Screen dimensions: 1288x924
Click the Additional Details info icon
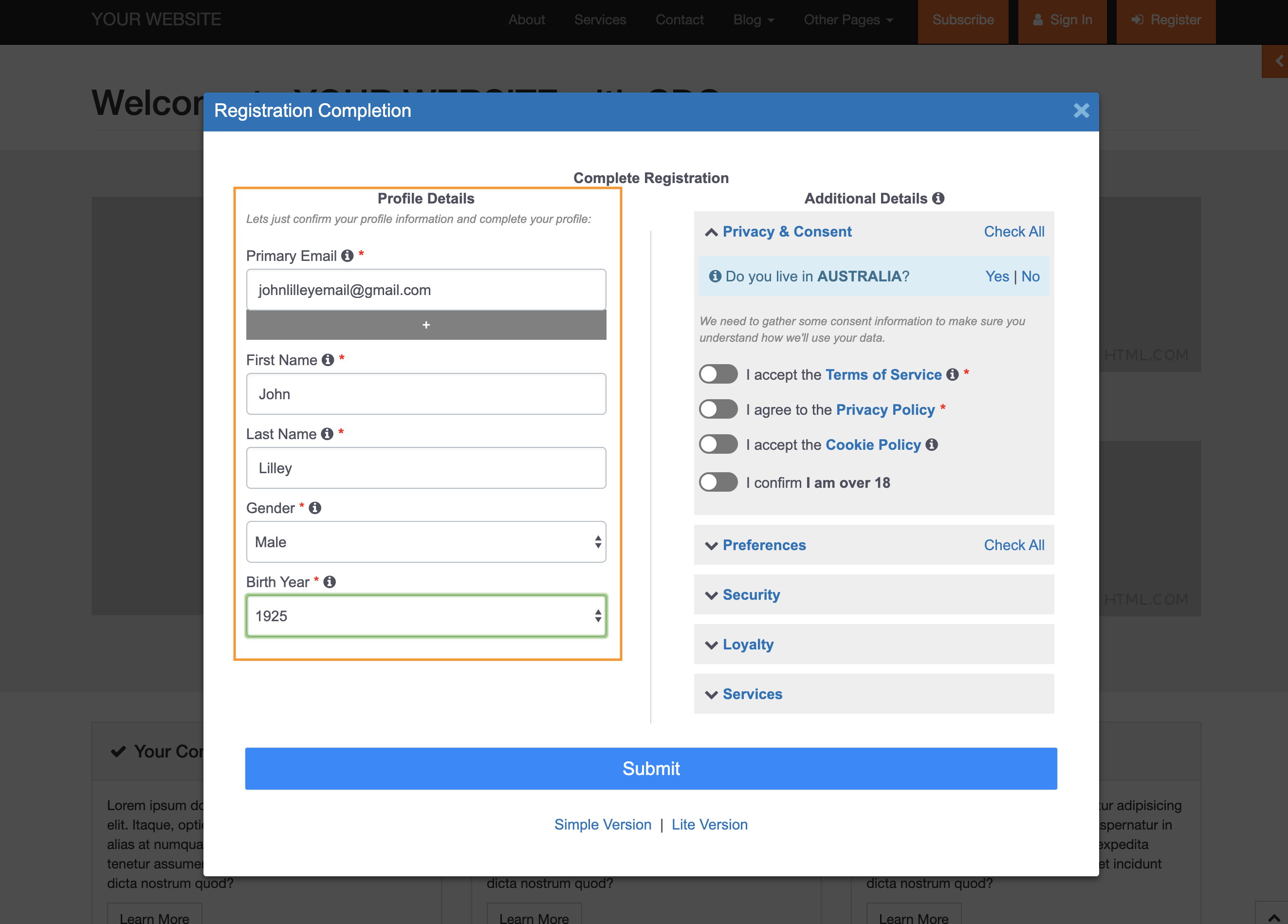[938, 198]
